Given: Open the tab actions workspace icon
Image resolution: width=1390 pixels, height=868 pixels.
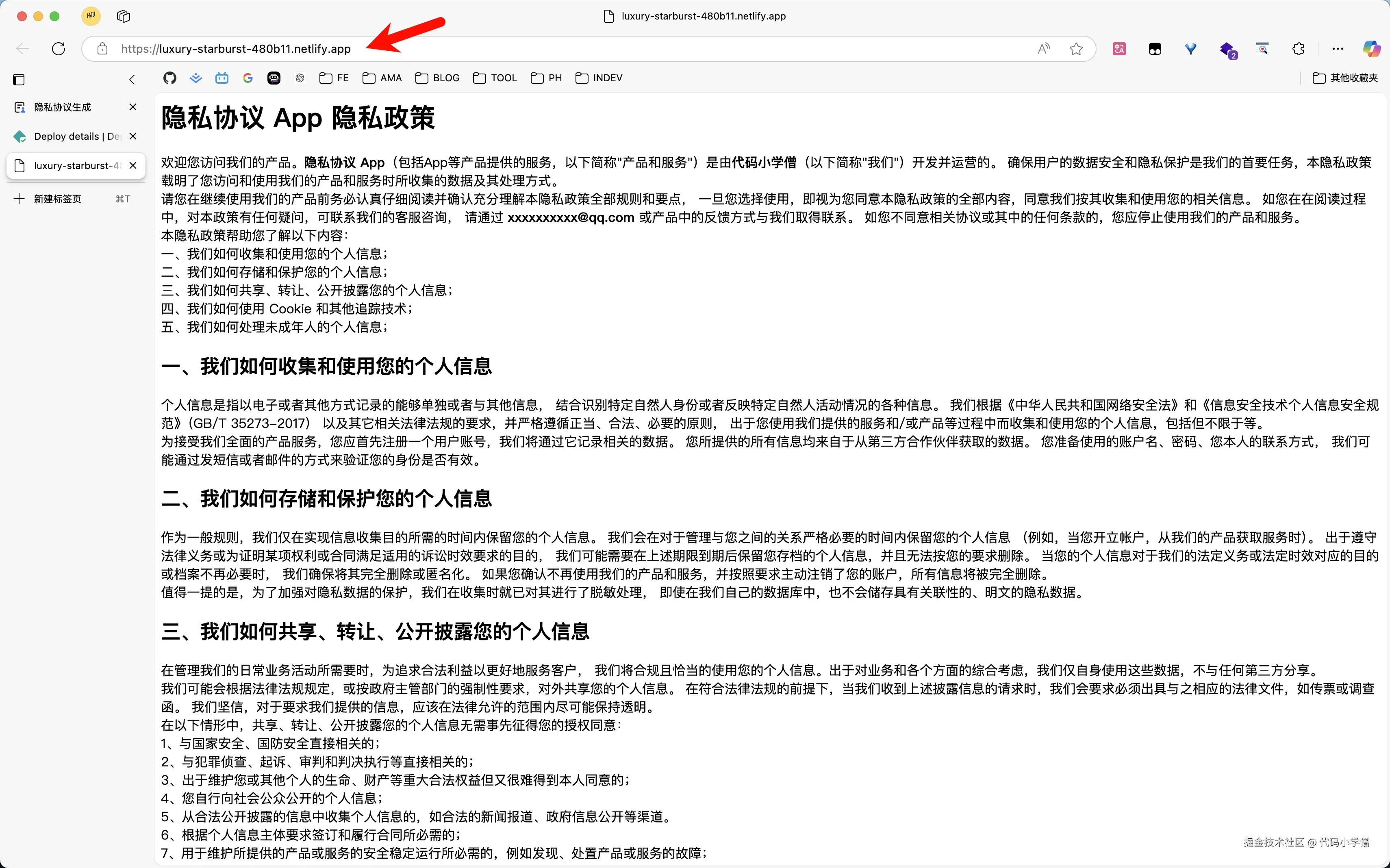Looking at the screenshot, I should [x=124, y=16].
